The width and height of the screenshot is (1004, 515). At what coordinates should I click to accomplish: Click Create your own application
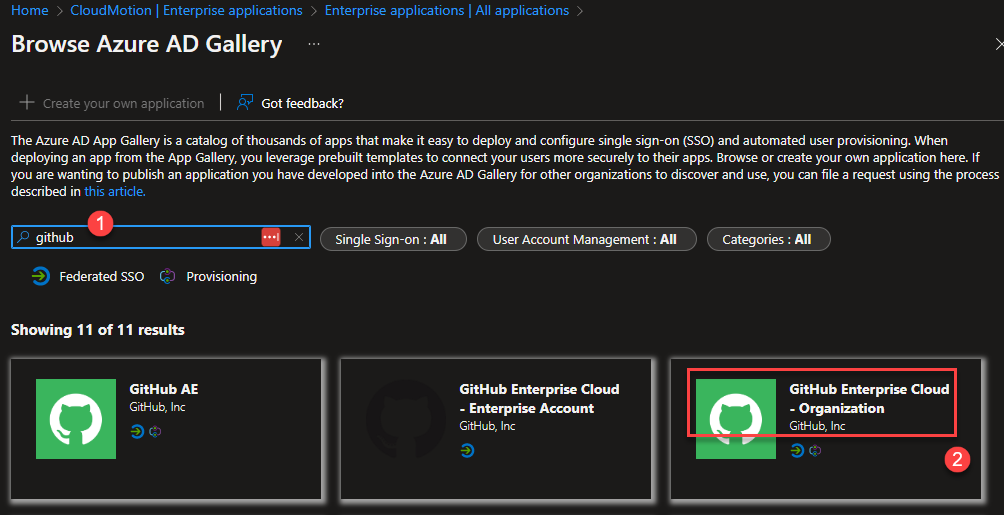(111, 103)
